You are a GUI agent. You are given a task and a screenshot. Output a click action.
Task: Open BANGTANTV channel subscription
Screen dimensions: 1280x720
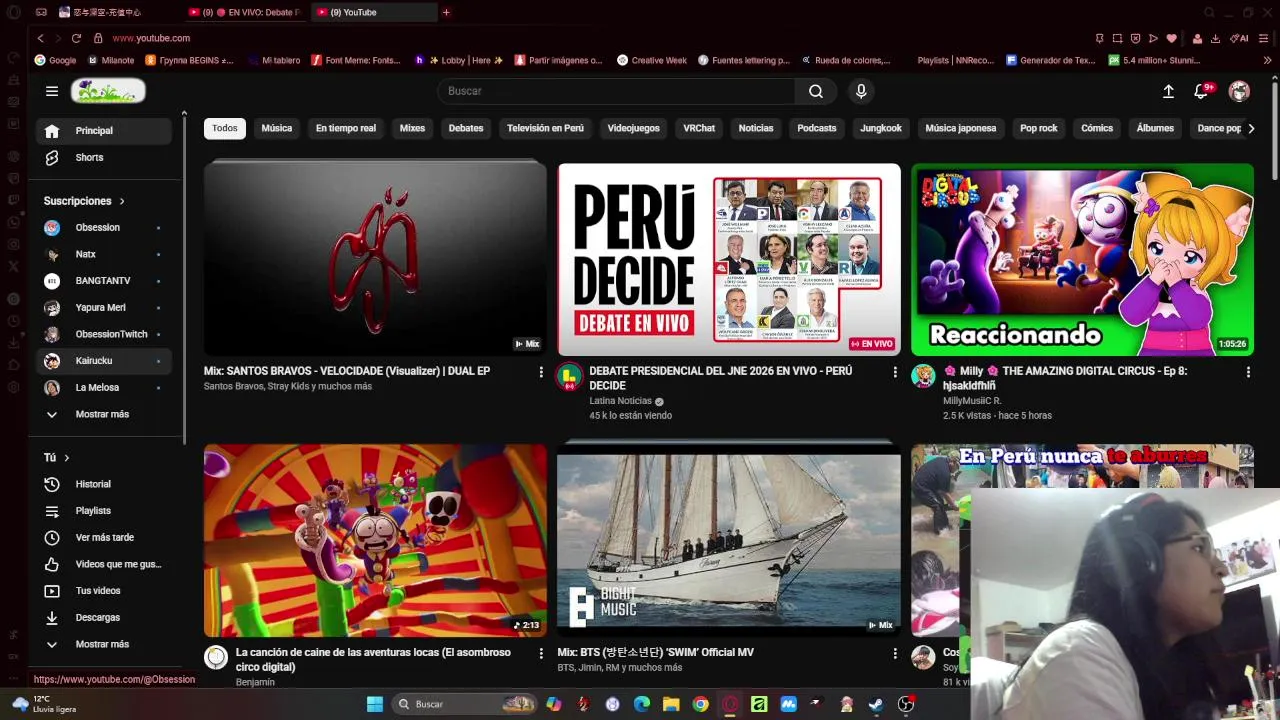click(x=105, y=281)
